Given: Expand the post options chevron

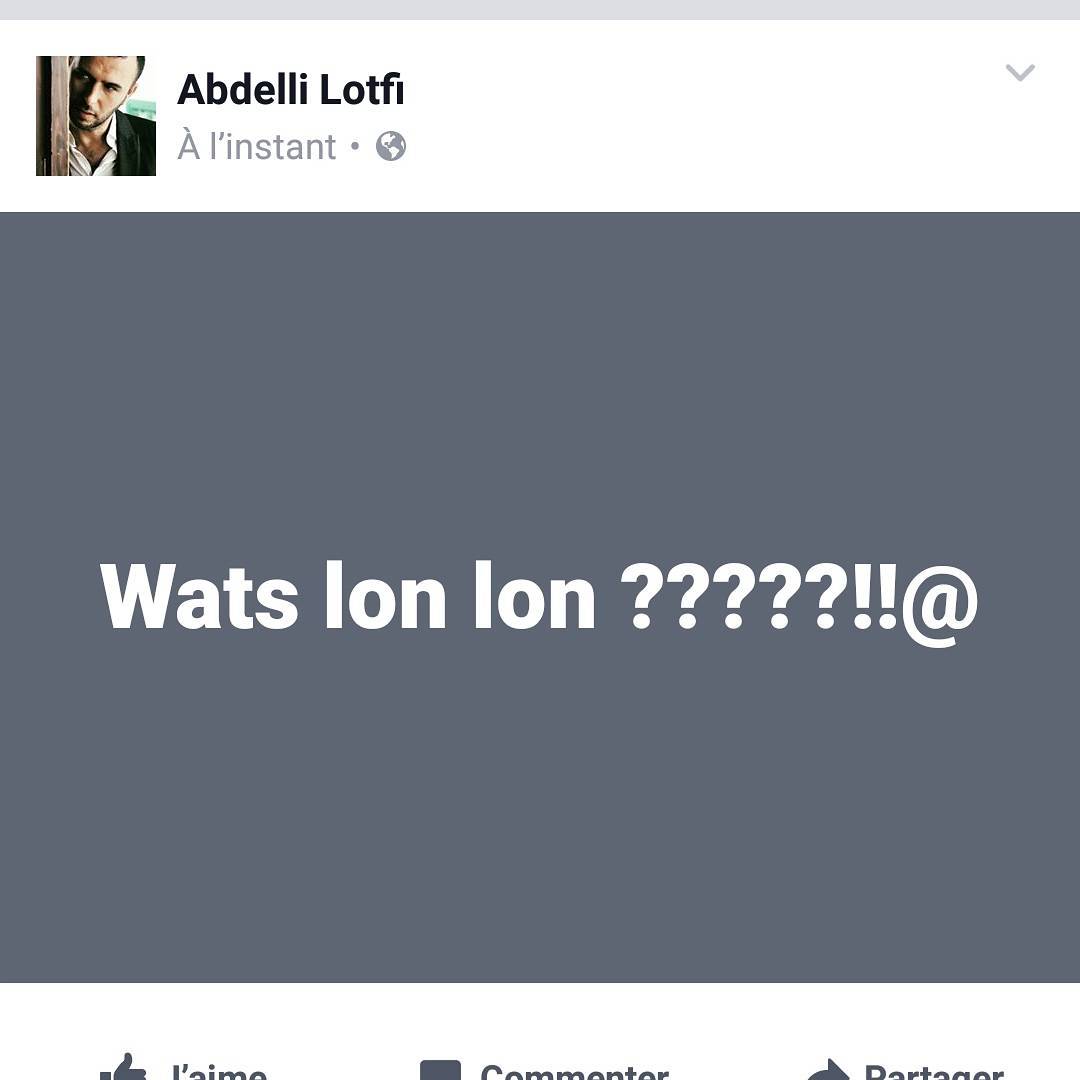Looking at the screenshot, I should (1020, 72).
